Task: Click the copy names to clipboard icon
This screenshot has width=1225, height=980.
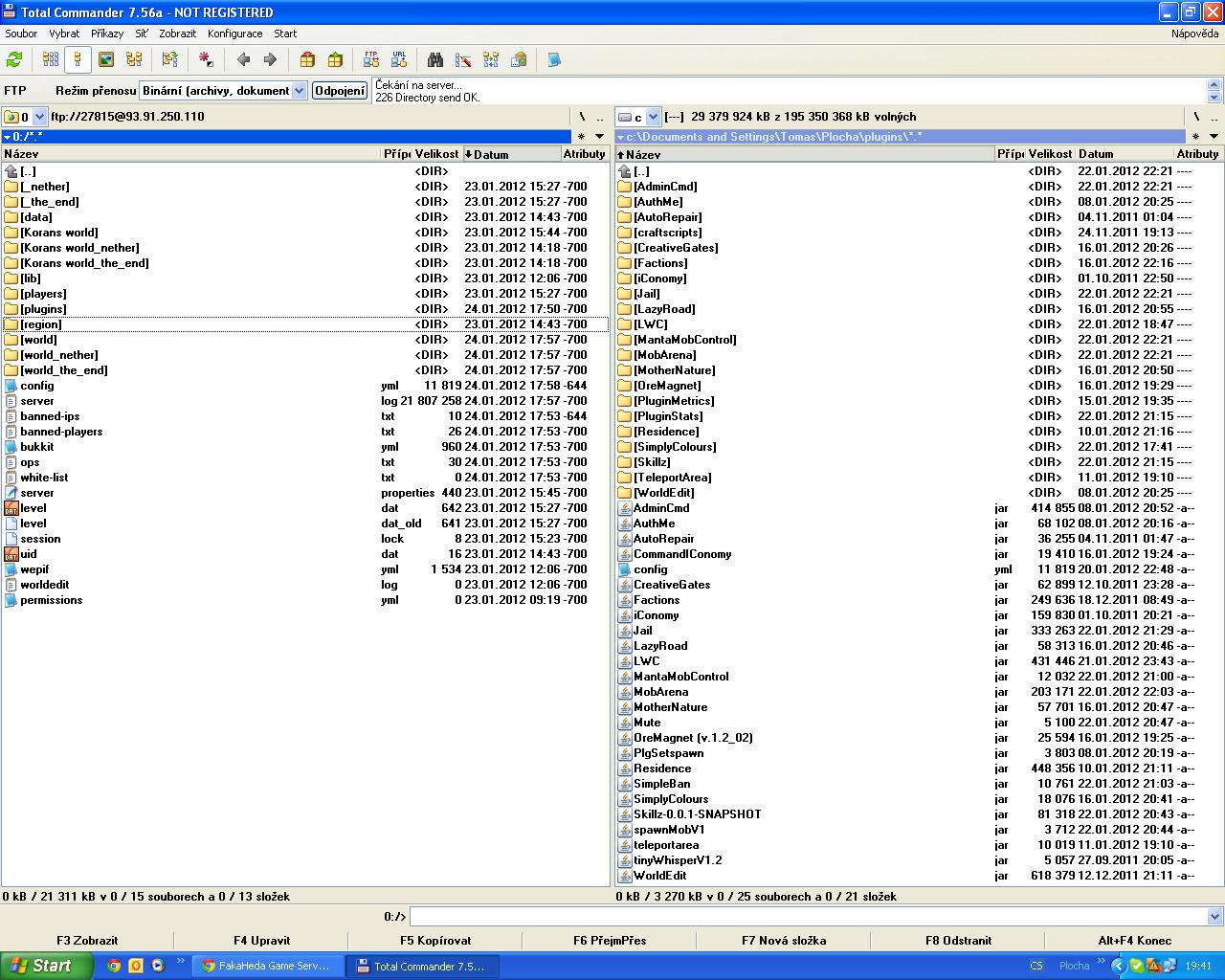Action: 519,59
